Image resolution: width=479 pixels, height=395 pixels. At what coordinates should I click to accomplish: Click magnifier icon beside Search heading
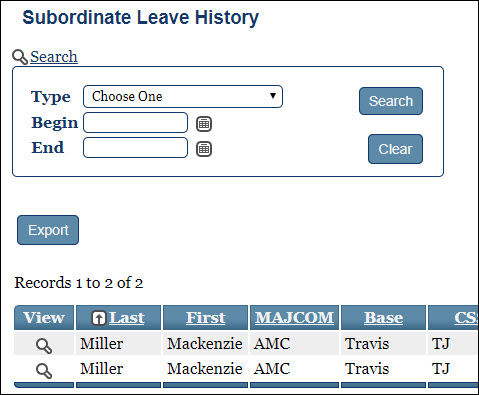(20, 57)
